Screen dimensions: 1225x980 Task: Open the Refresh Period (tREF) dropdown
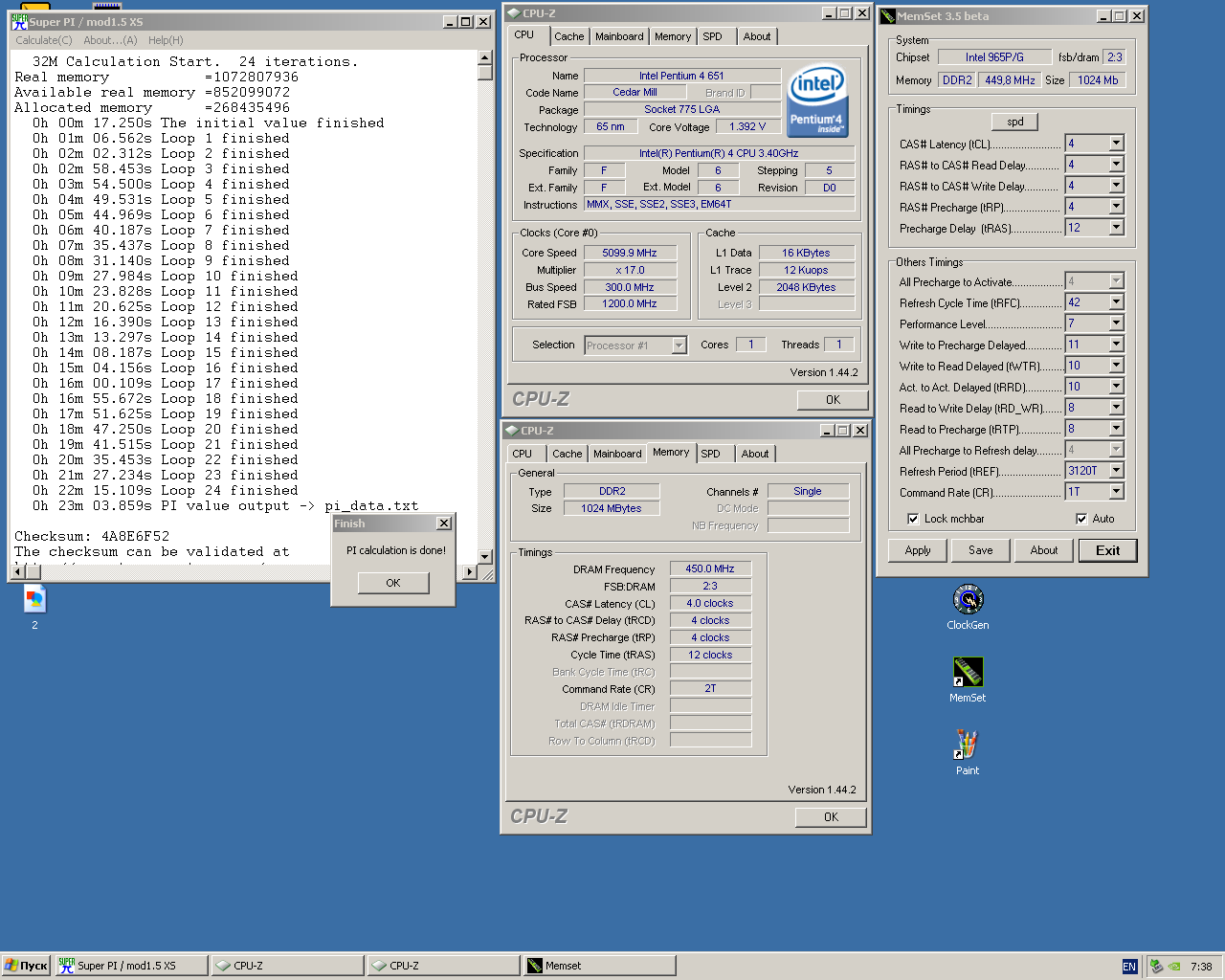click(1116, 471)
